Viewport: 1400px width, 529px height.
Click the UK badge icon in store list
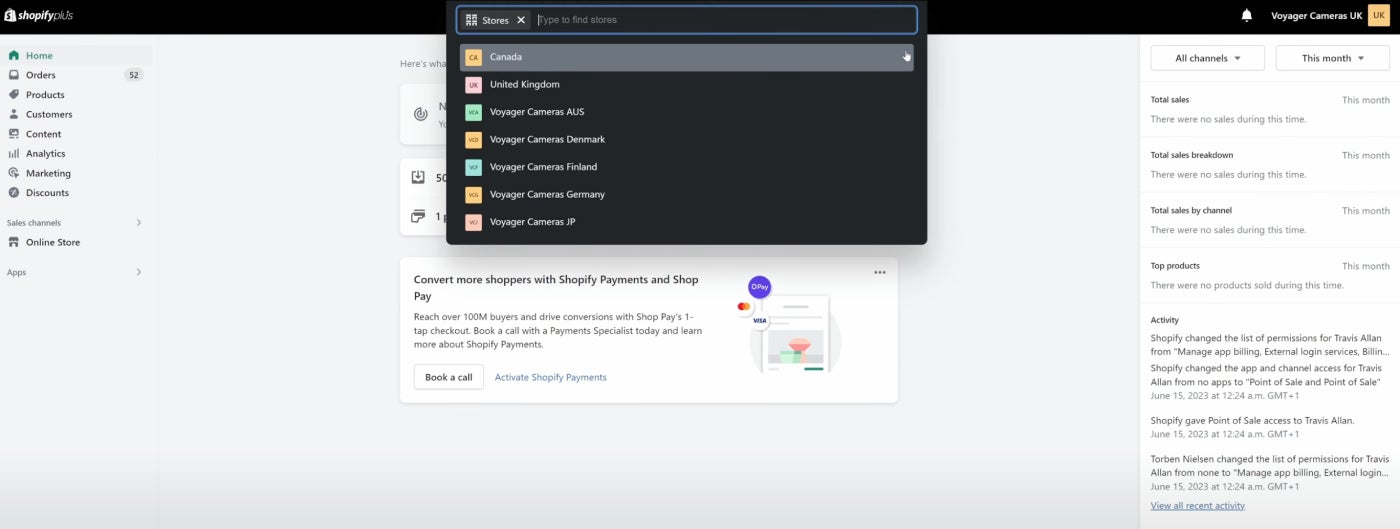pos(473,85)
